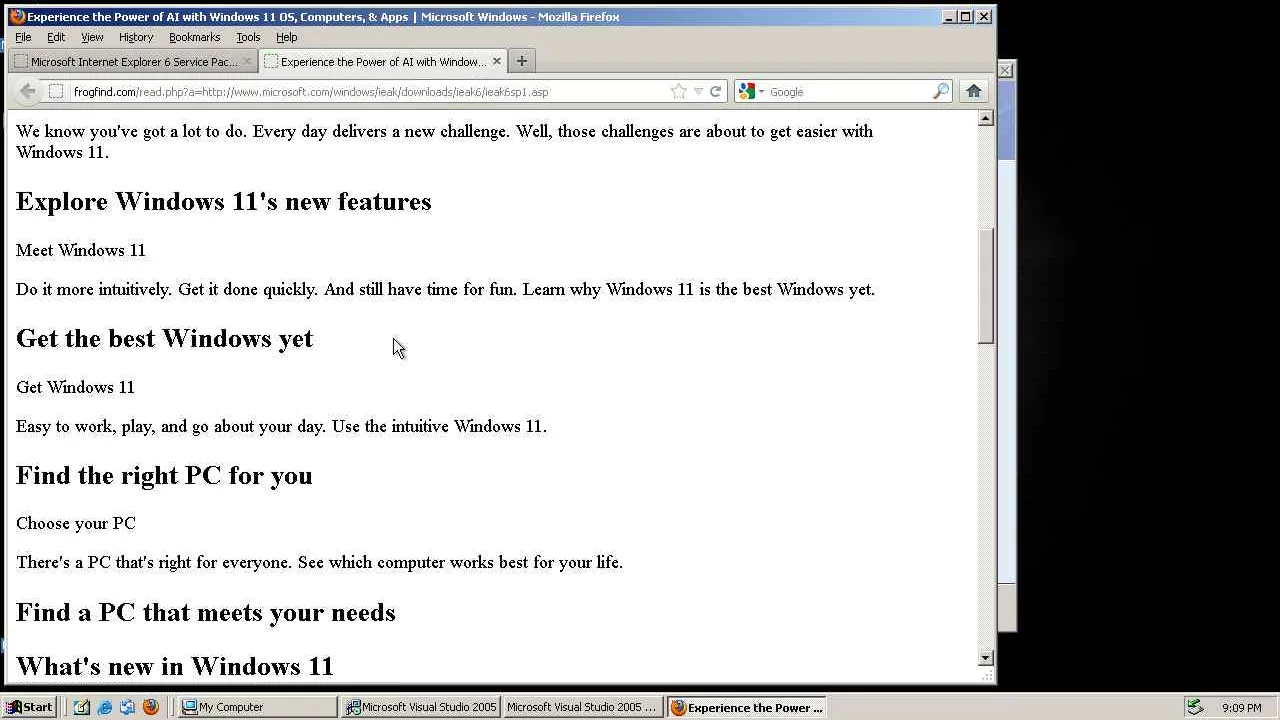Open the File menu
1280x720 pixels.
[23, 37]
